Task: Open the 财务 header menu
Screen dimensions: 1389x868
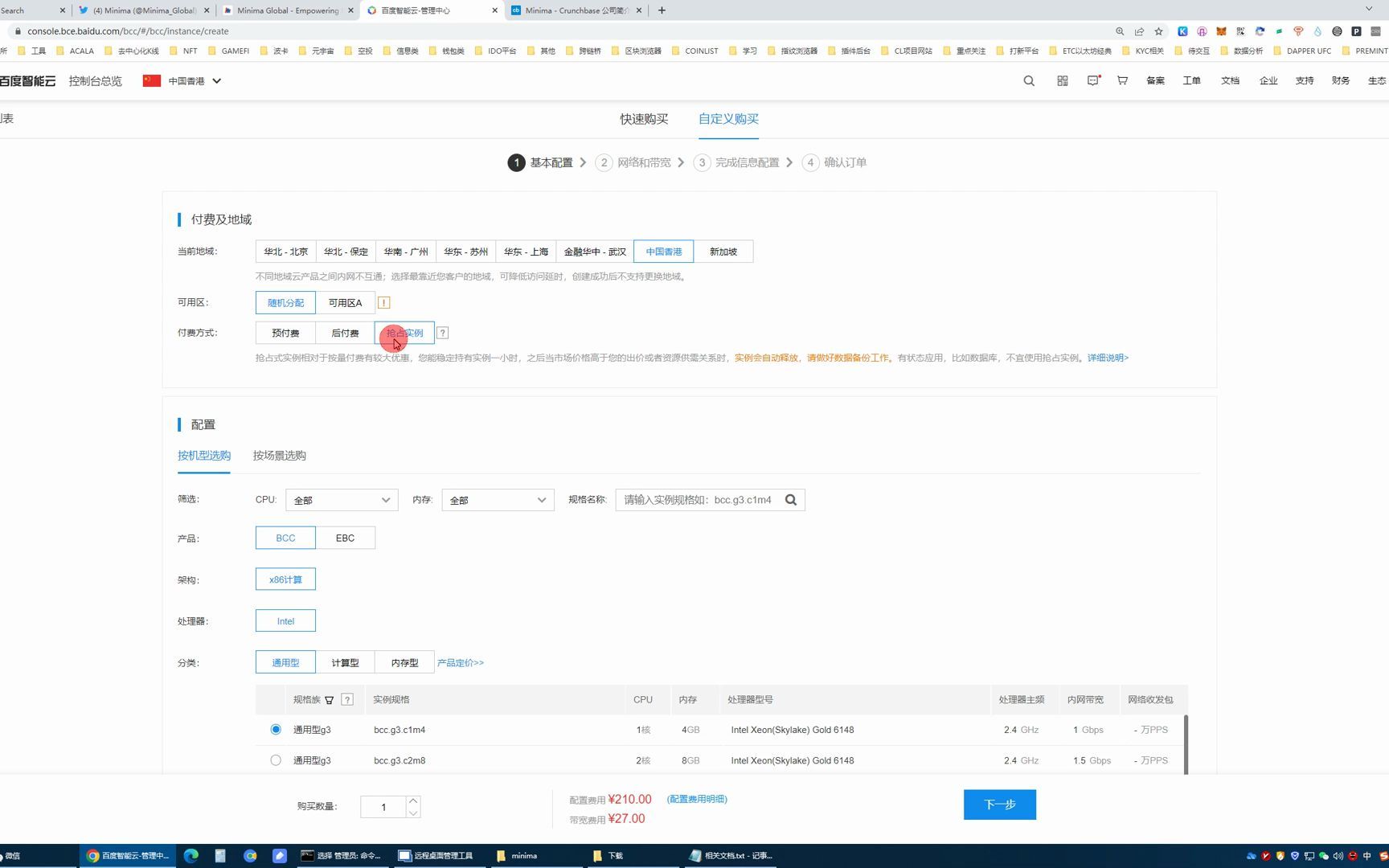Action: pyautogui.click(x=1341, y=81)
